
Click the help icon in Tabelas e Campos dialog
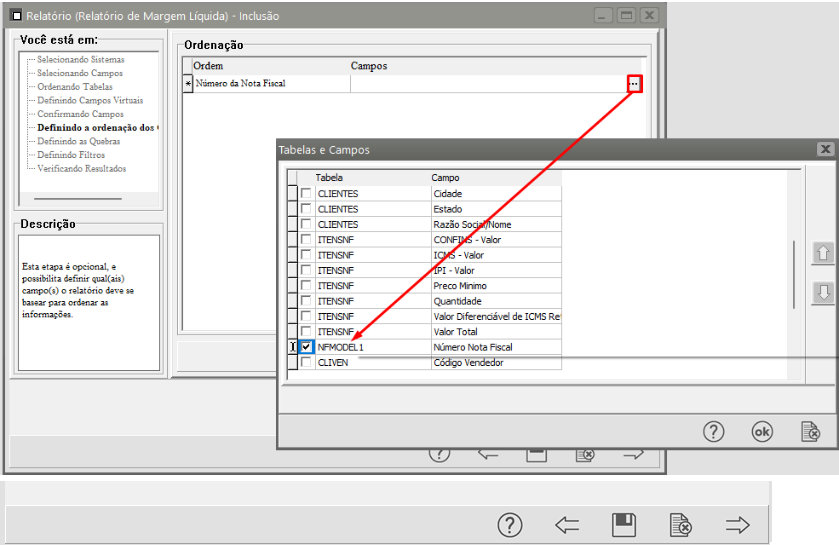click(x=713, y=431)
